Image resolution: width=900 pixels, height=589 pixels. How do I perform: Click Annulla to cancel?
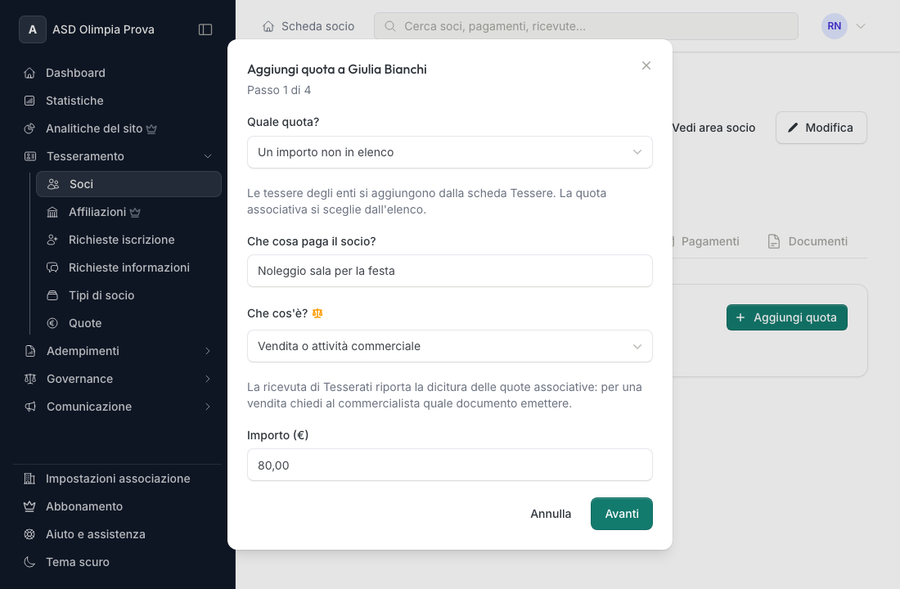(550, 514)
